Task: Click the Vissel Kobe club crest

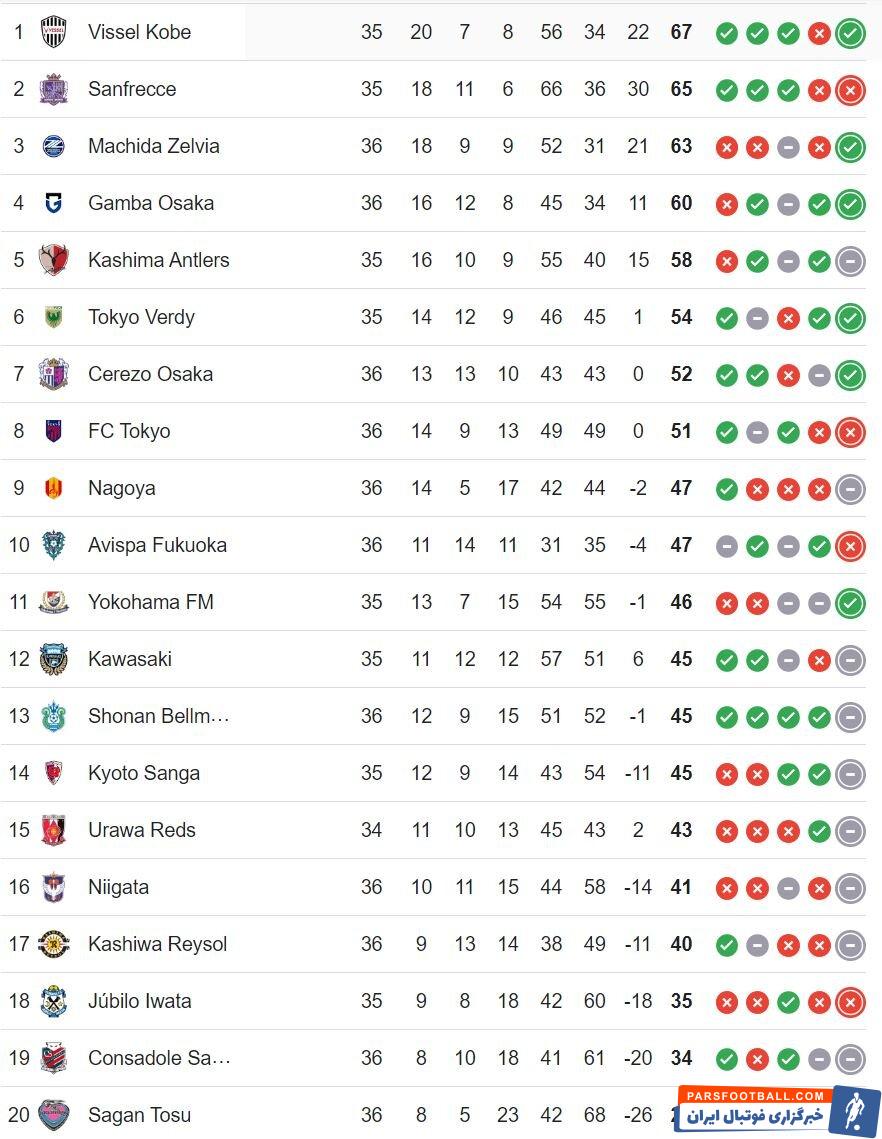Action: click(x=53, y=32)
